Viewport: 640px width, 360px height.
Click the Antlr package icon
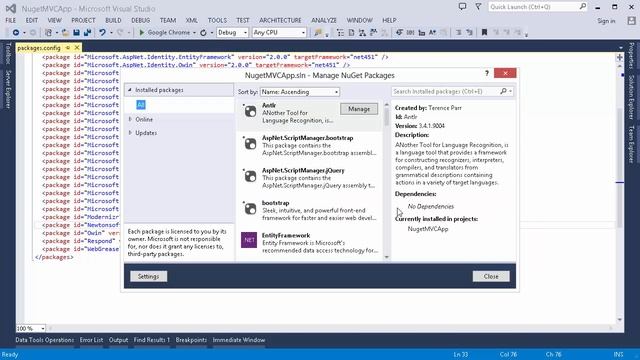tap(250, 111)
